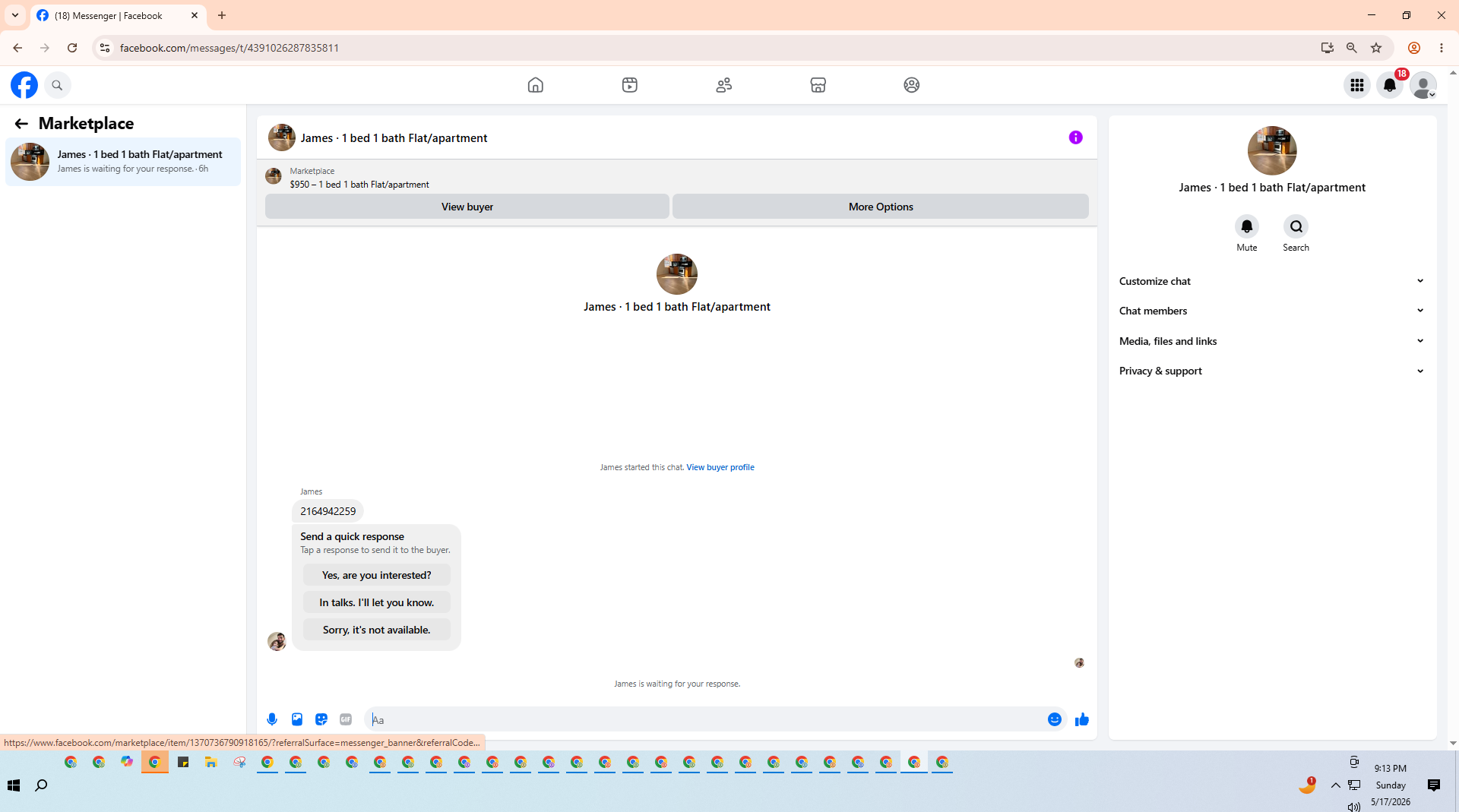Screen dimensions: 1459x812
Task: Open the Facebook menu grid icon
Action: coord(1357,85)
